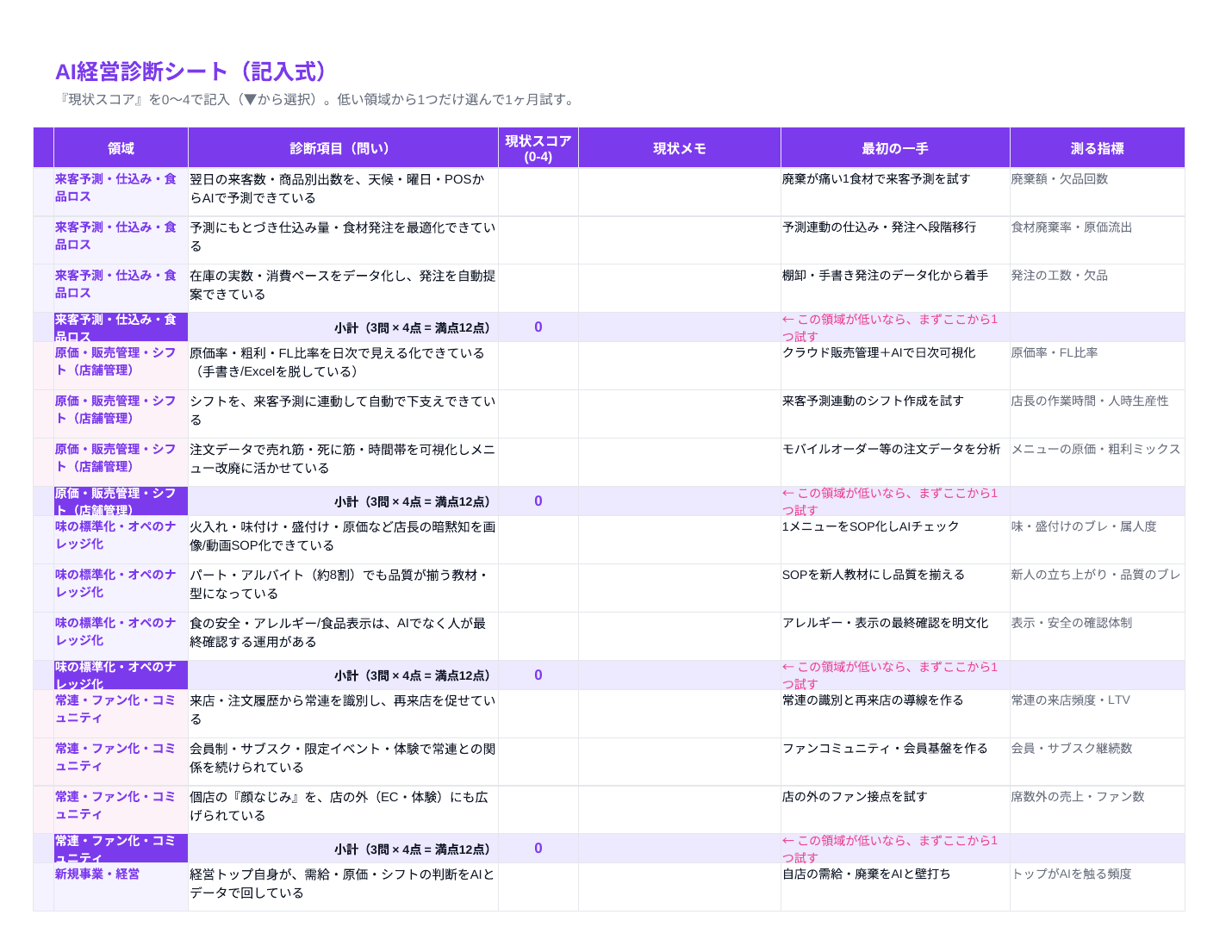Select the "診断項目（問い）" column header
This screenshot has height=952, width=1232.
[x=343, y=148]
